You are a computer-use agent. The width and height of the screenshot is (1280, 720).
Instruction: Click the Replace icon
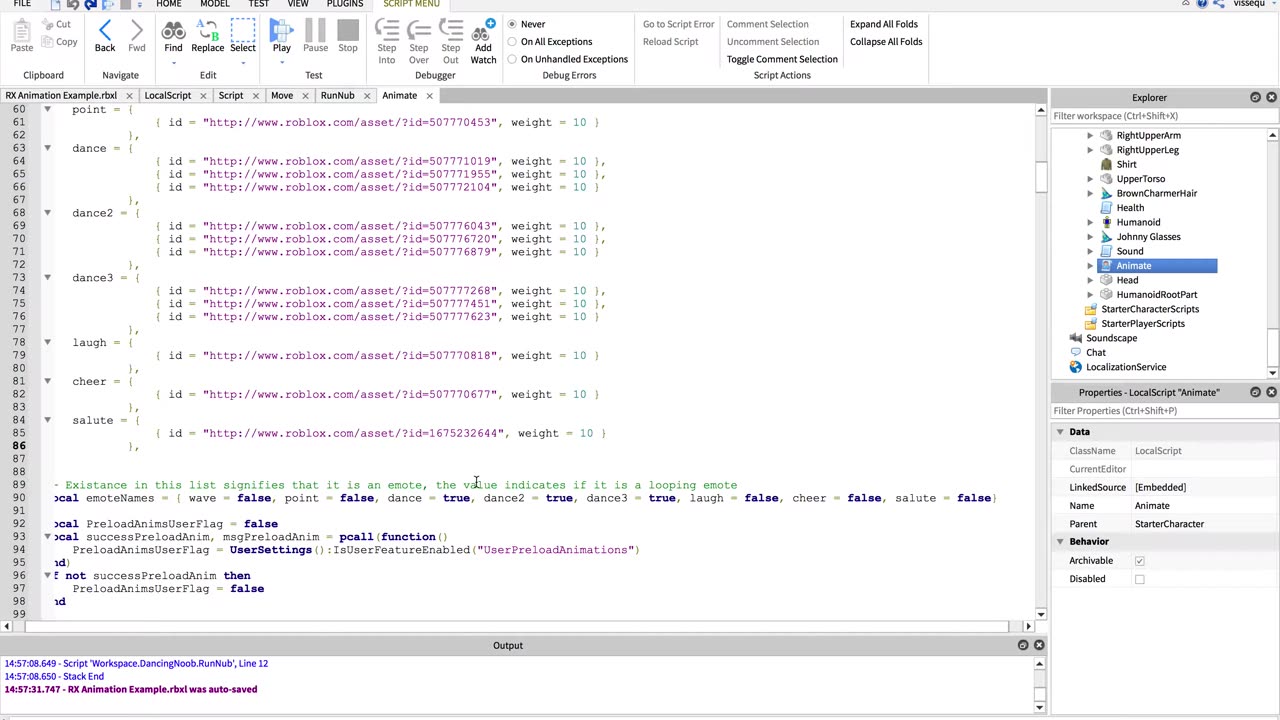tap(208, 30)
